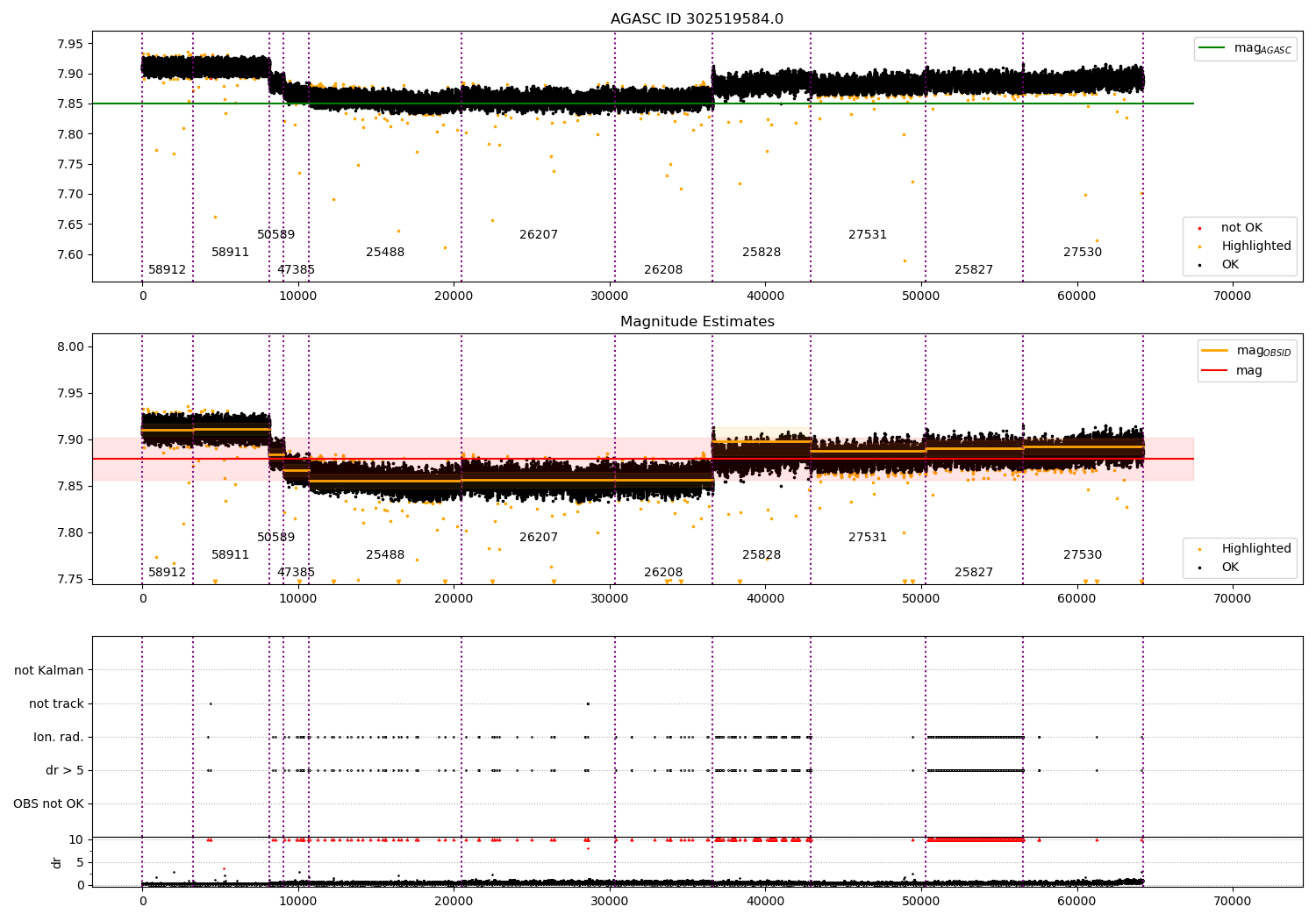Select 'Highlighted' entry in middle plot legend

tap(1256, 549)
